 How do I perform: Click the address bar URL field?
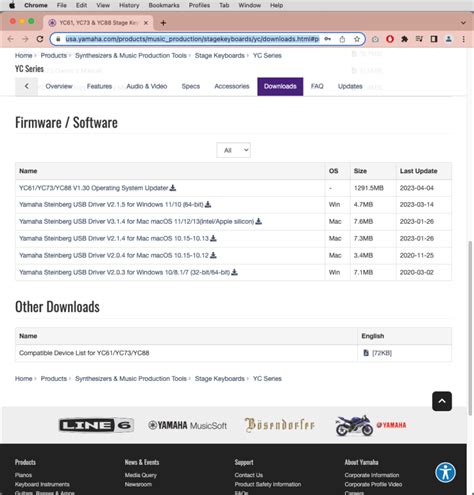[192, 39]
